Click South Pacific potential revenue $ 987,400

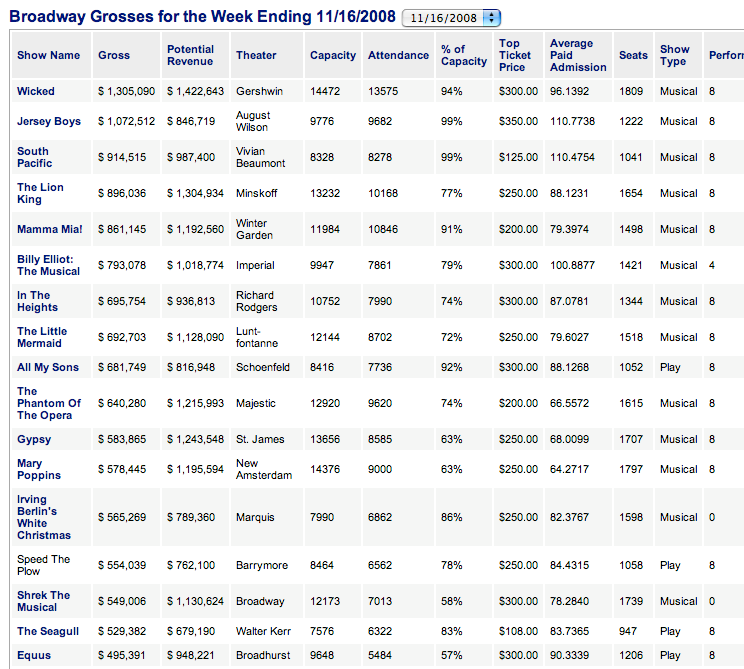click(191, 157)
